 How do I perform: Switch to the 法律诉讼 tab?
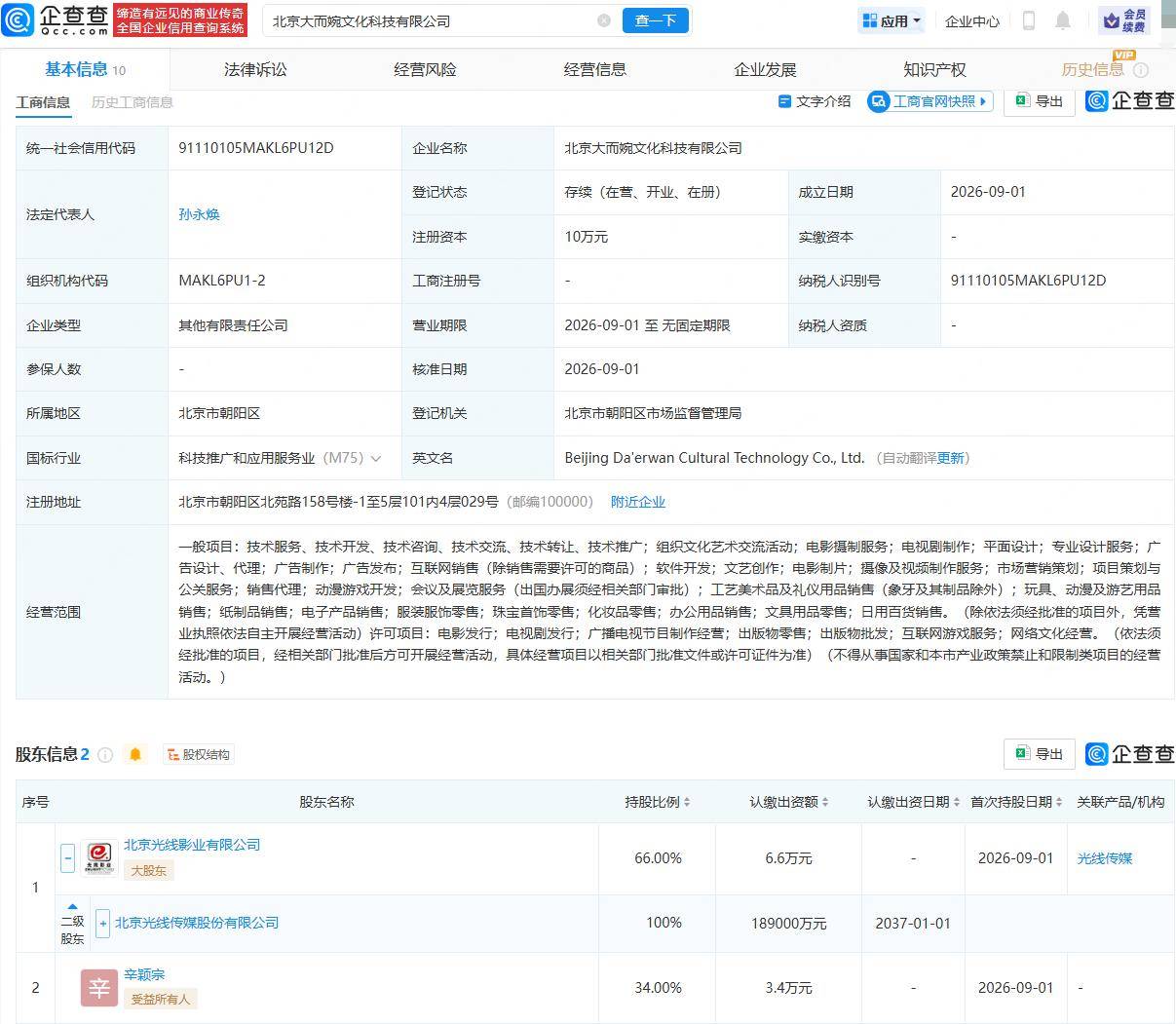255,69
